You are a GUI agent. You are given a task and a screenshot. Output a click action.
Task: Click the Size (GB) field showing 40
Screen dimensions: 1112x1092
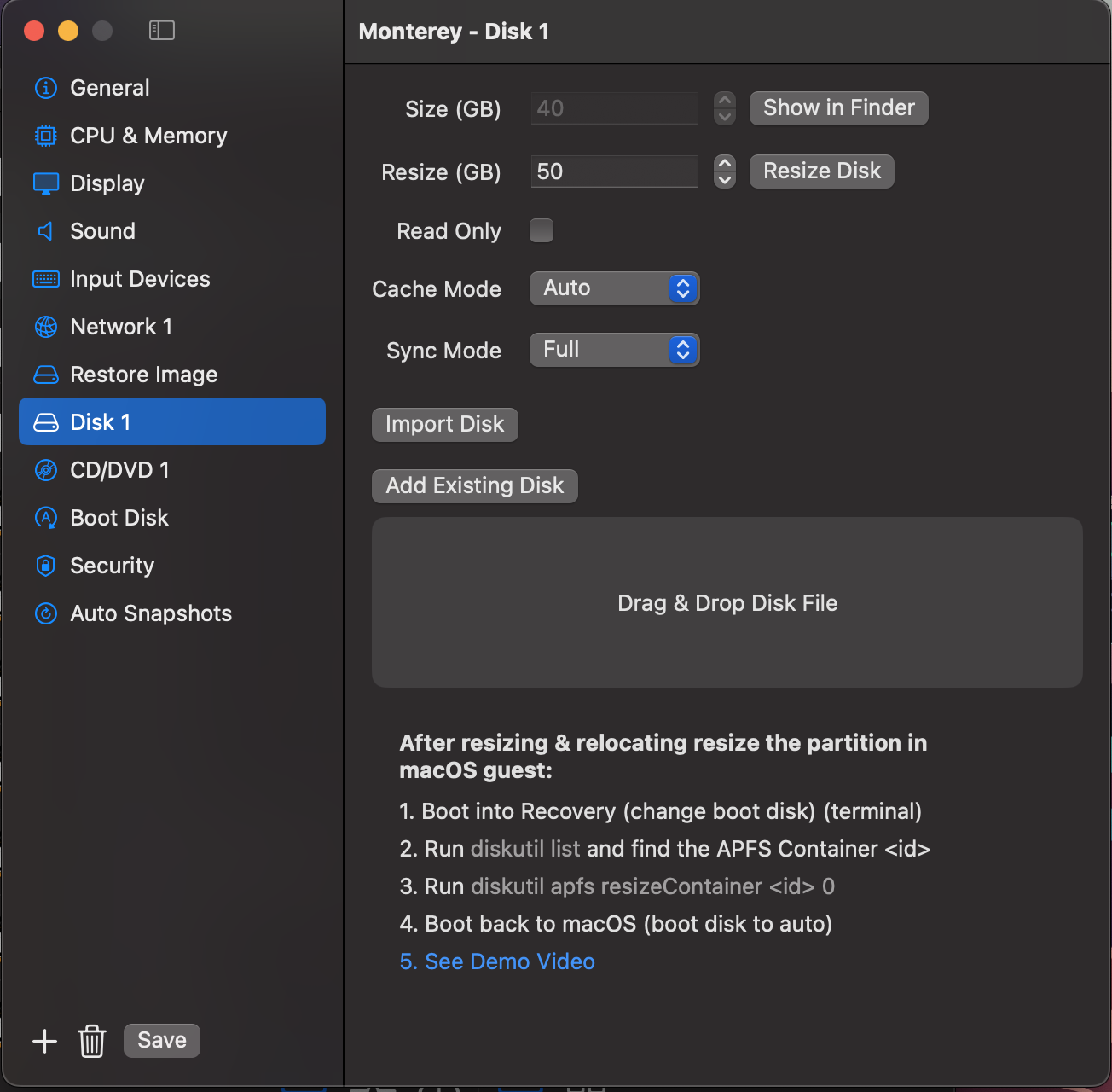point(615,108)
